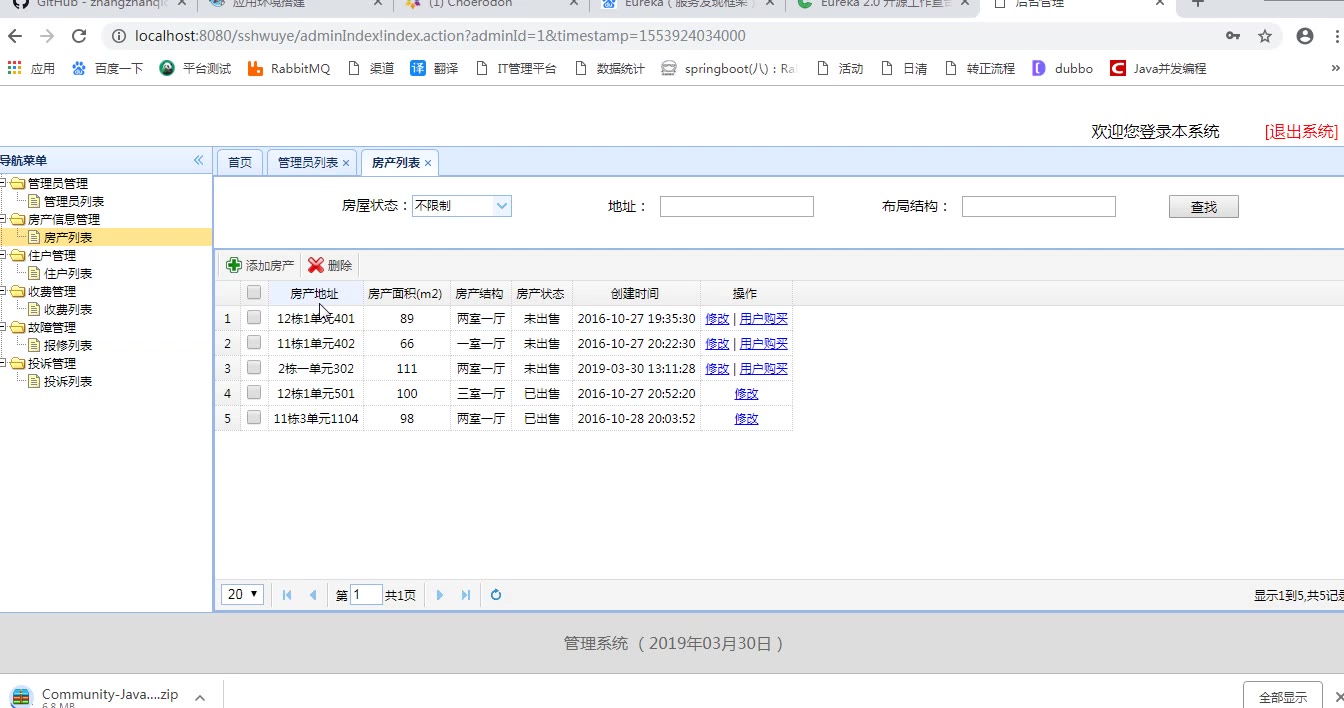Screen dimensions: 1344x708
Task: Check the row for 2栋一单元302
Action: point(254,368)
